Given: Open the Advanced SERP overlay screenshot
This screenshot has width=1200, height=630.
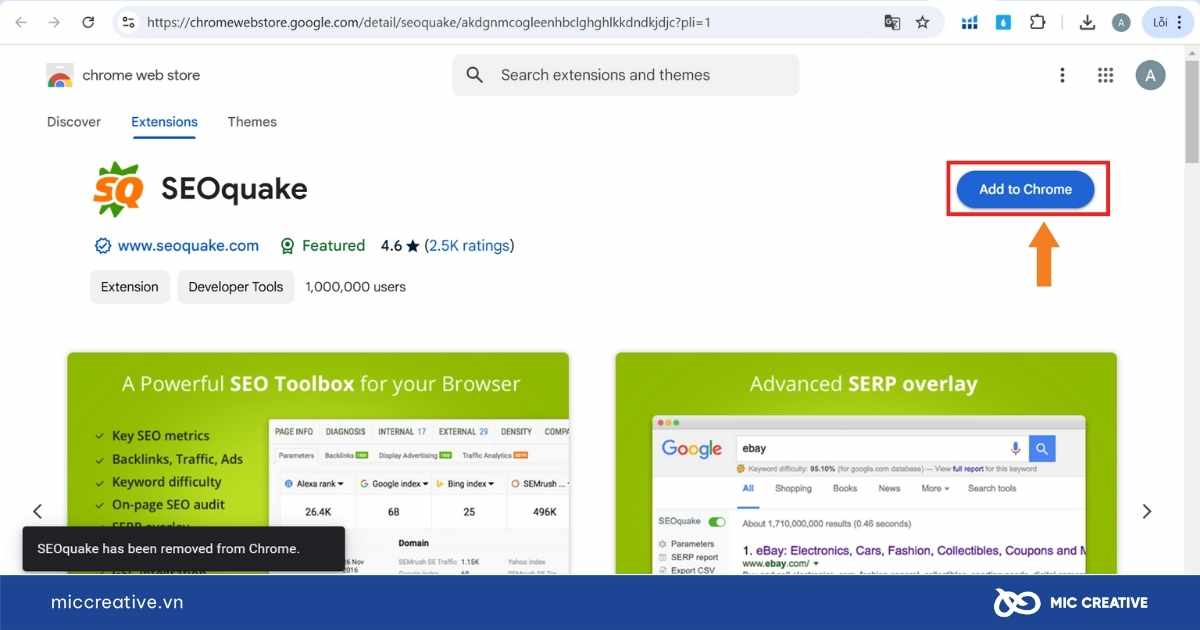Looking at the screenshot, I should pos(866,463).
